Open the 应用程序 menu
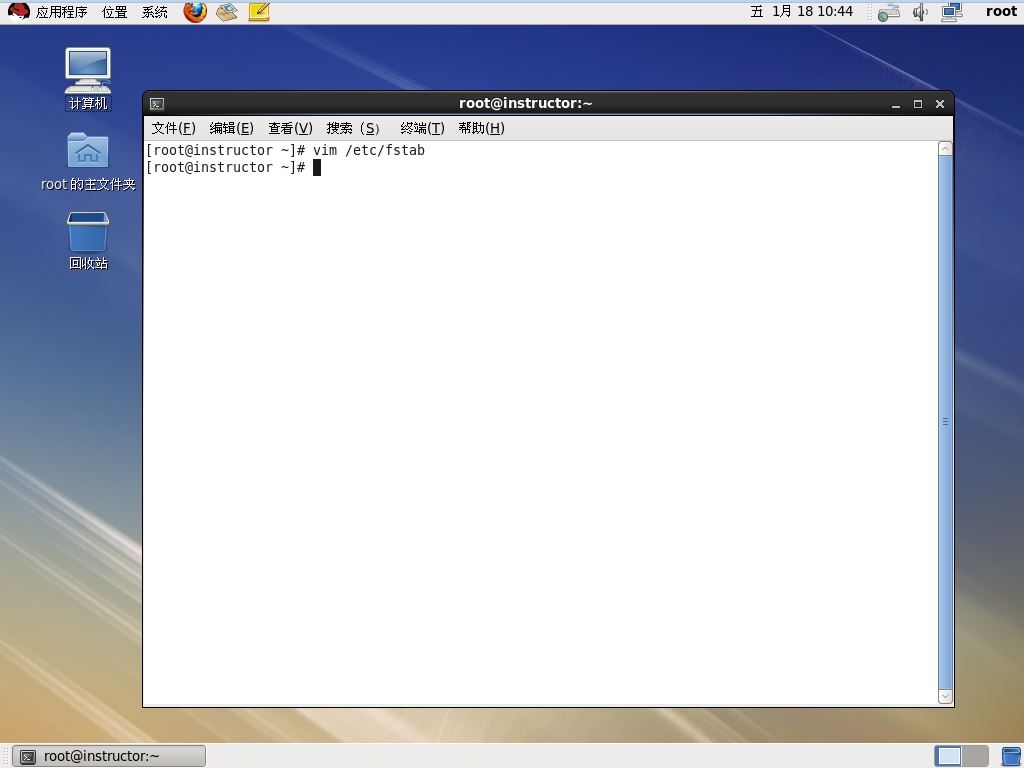The height and width of the screenshot is (768, 1024). [x=61, y=12]
